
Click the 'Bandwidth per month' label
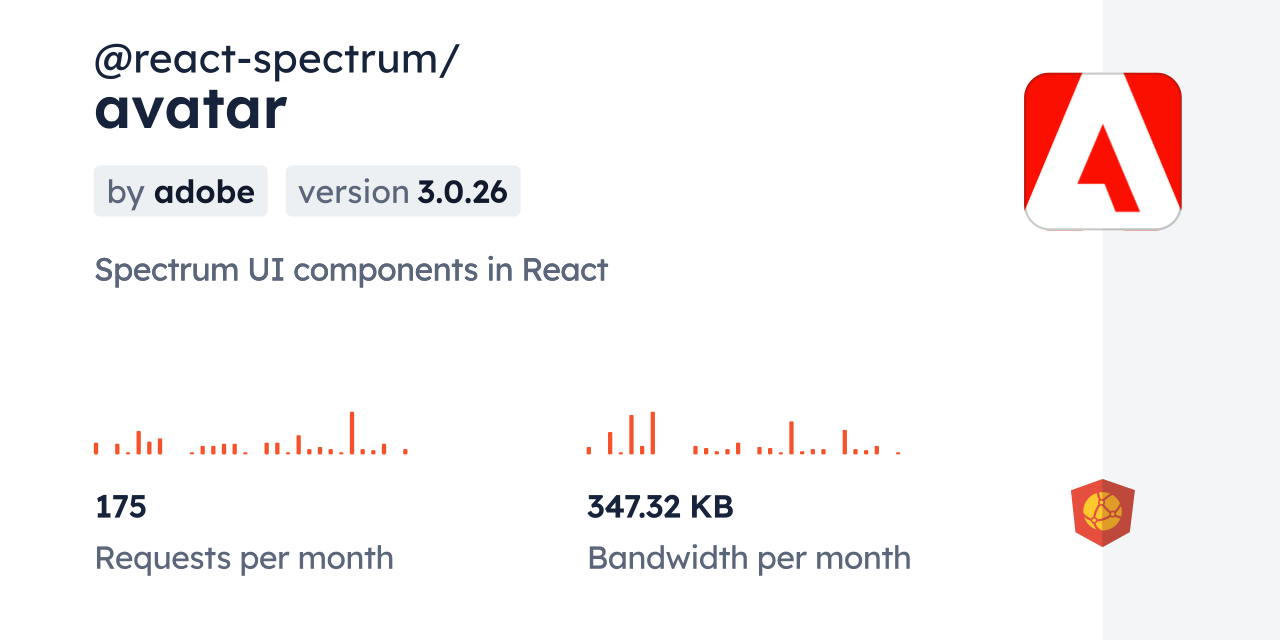click(749, 558)
